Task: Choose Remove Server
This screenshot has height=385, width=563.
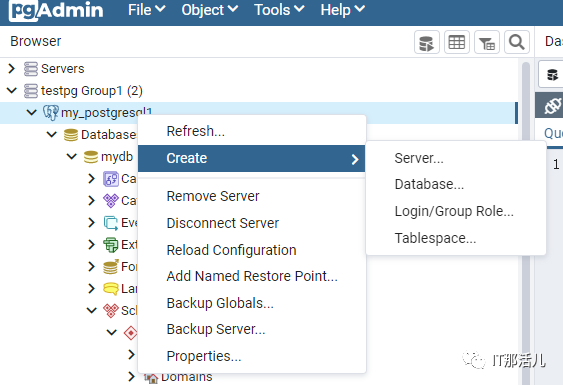Action: (252, 196)
